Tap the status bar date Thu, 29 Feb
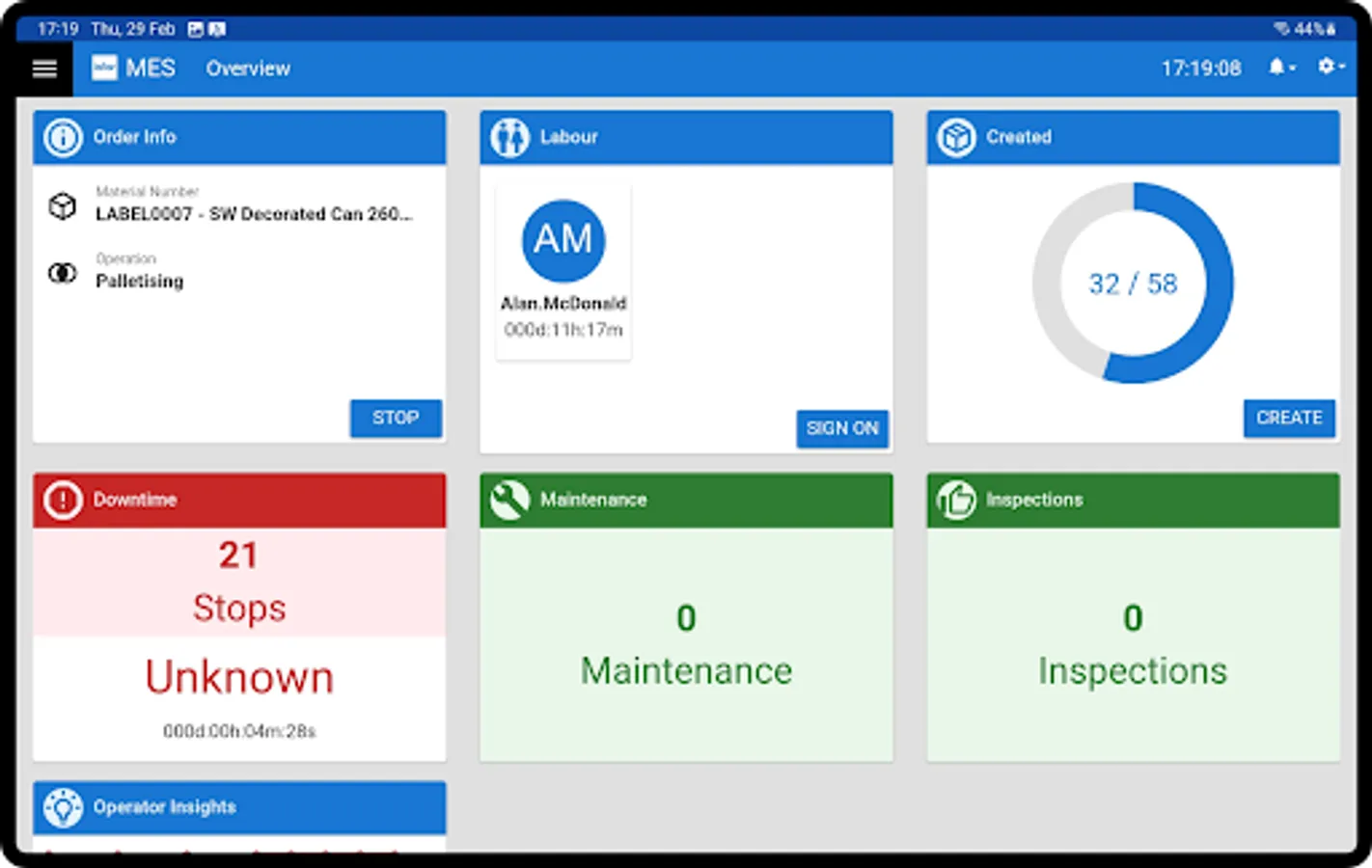Viewport: 1372px width, 868px height. pos(133,29)
